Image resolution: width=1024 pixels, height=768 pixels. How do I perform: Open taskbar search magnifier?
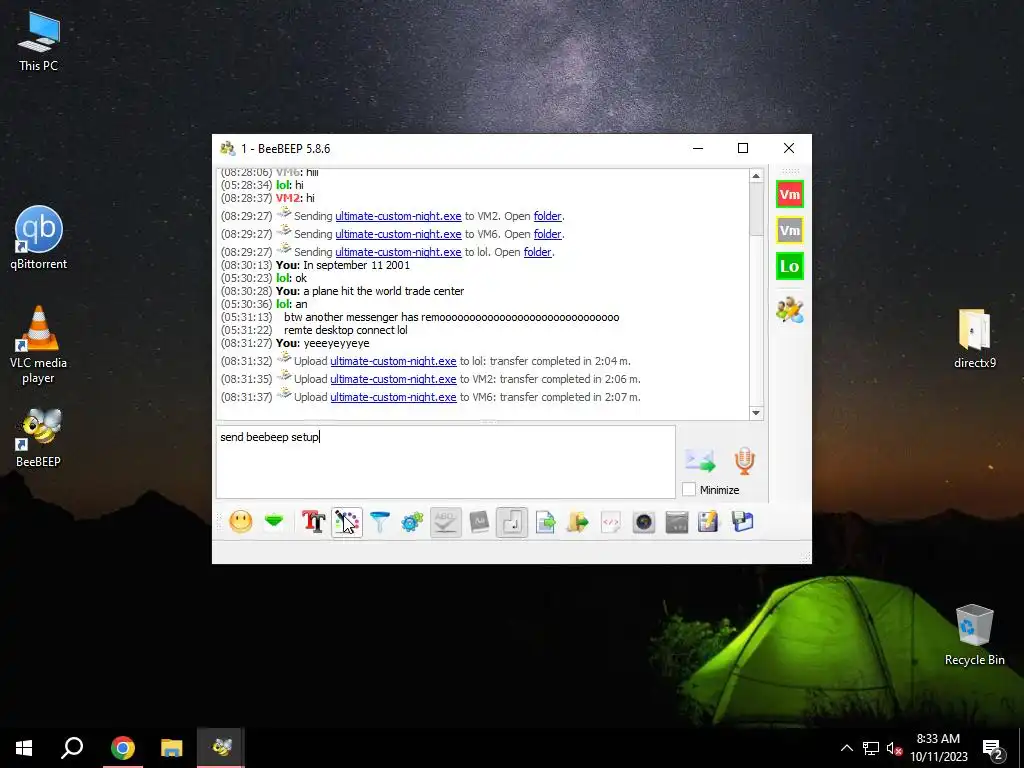tap(72, 748)
